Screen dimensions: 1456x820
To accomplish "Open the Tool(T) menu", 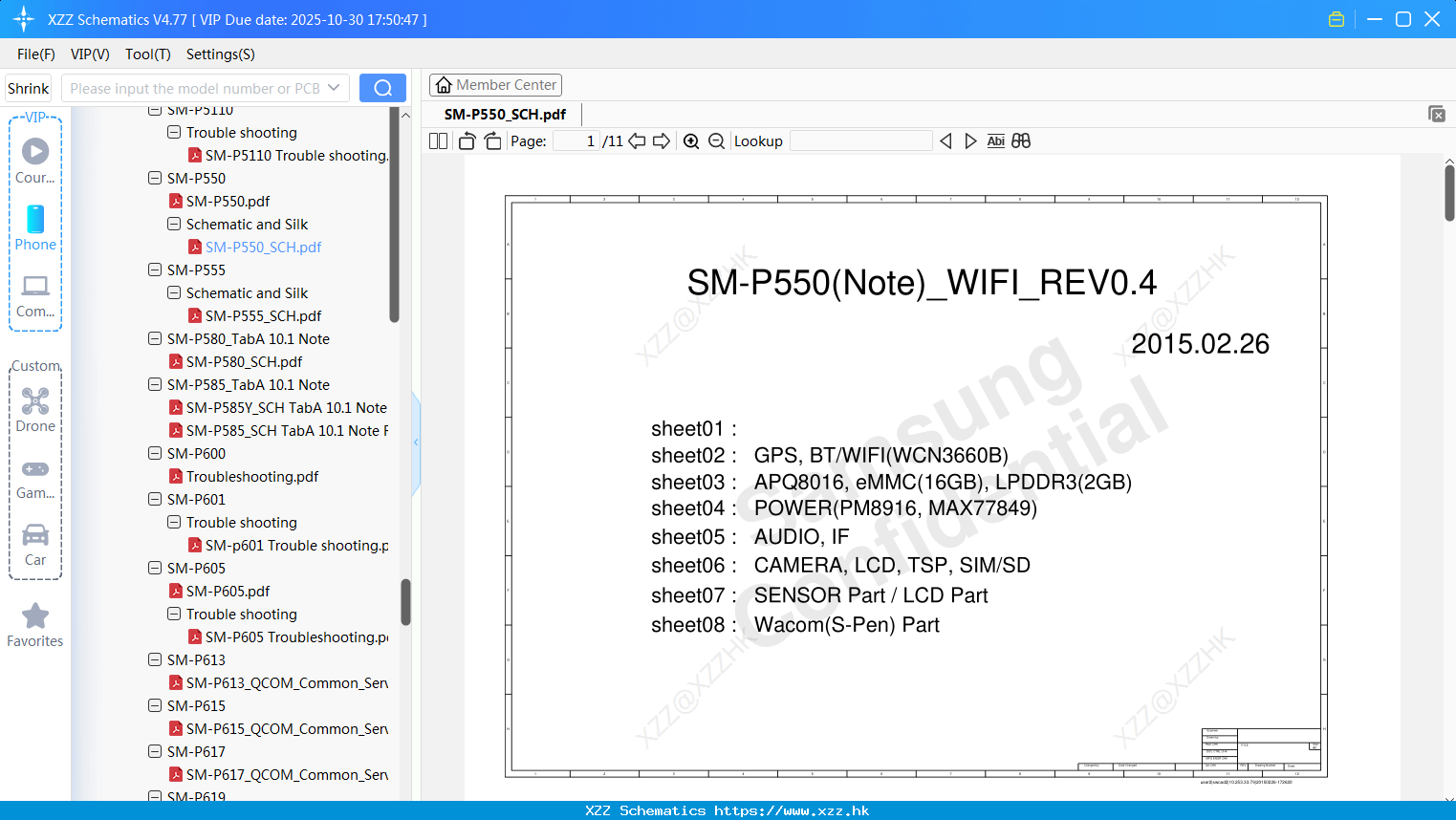I will 148,54.
